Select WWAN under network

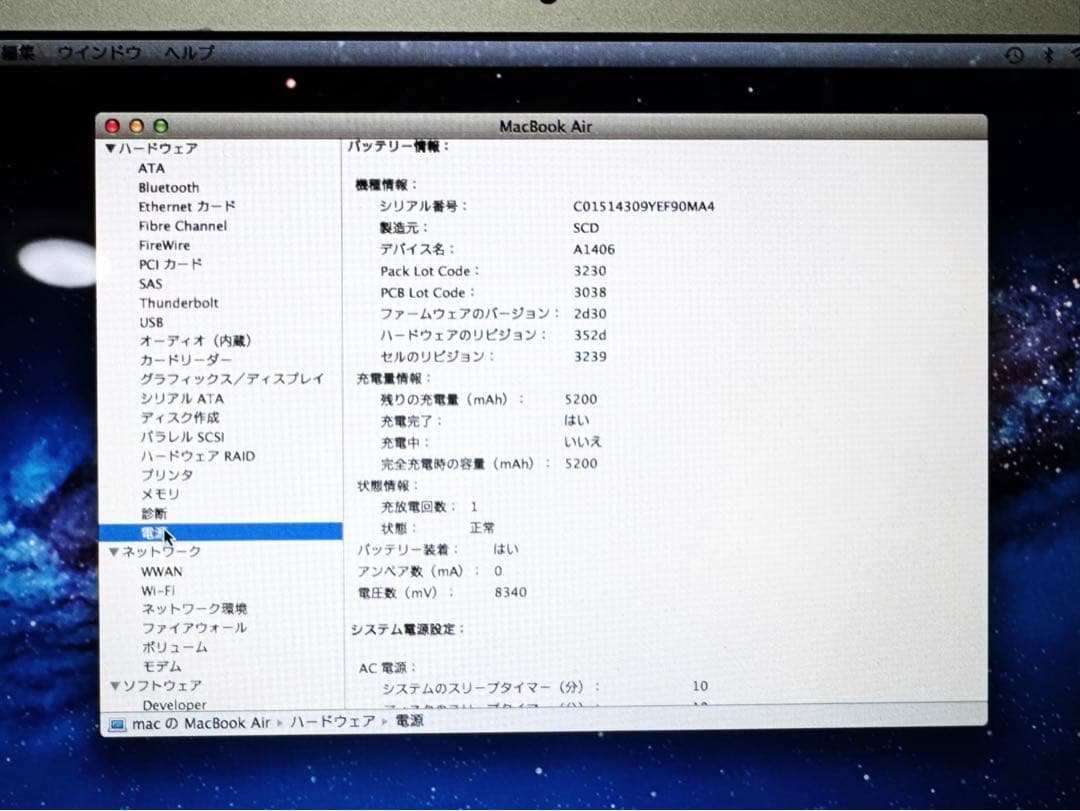tap(163, 571)
